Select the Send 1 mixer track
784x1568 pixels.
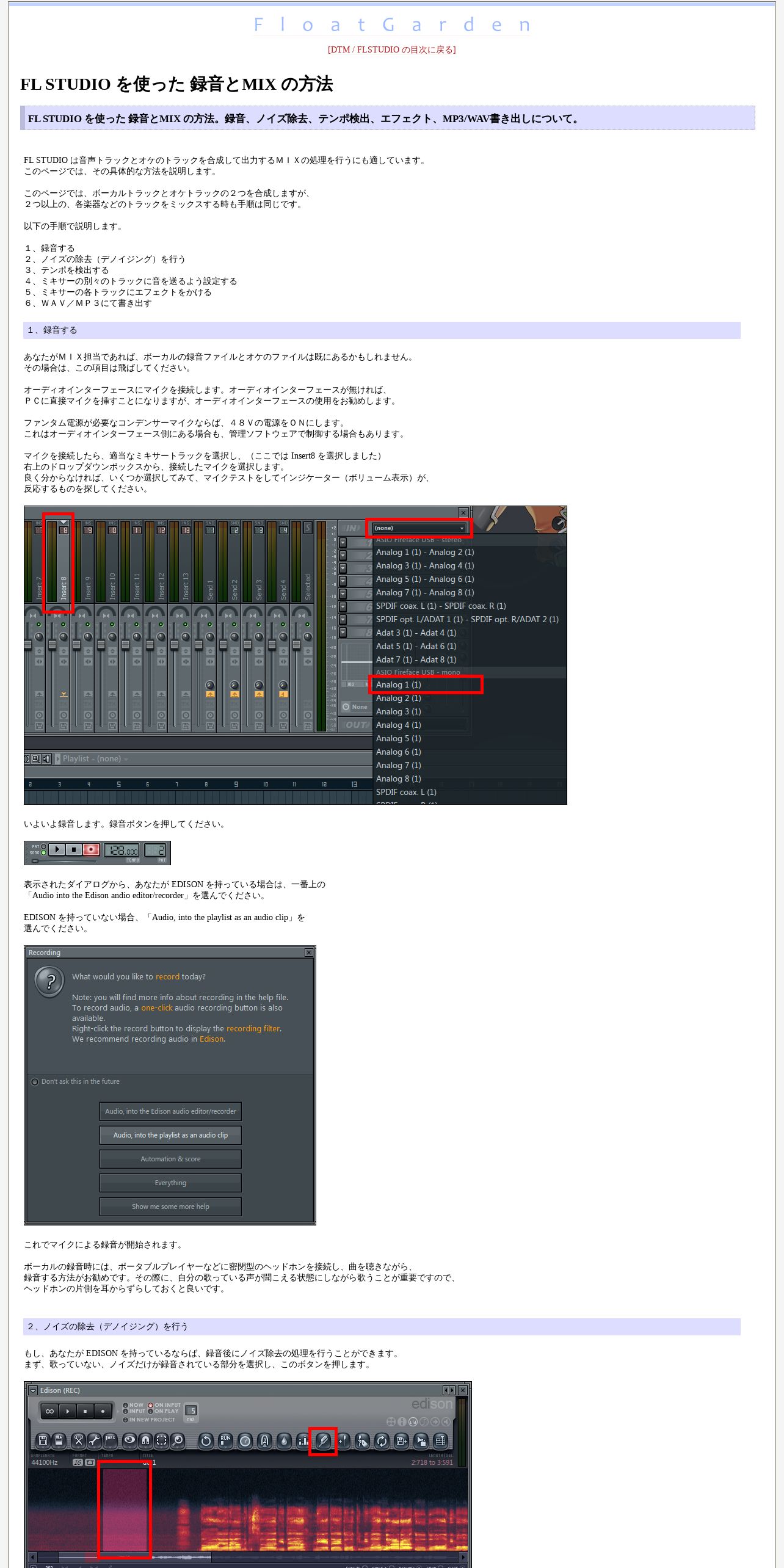point(205,561)
